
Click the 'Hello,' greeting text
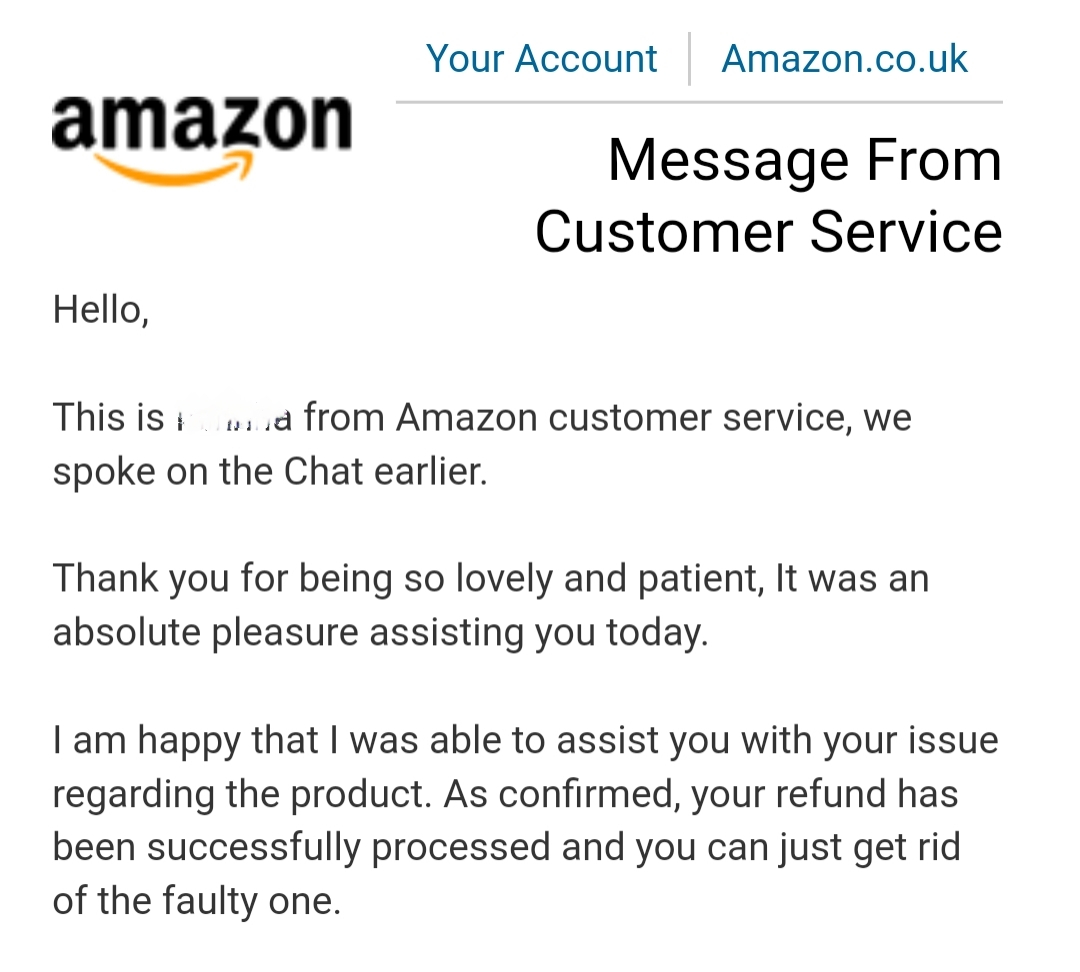pos(101,310)
